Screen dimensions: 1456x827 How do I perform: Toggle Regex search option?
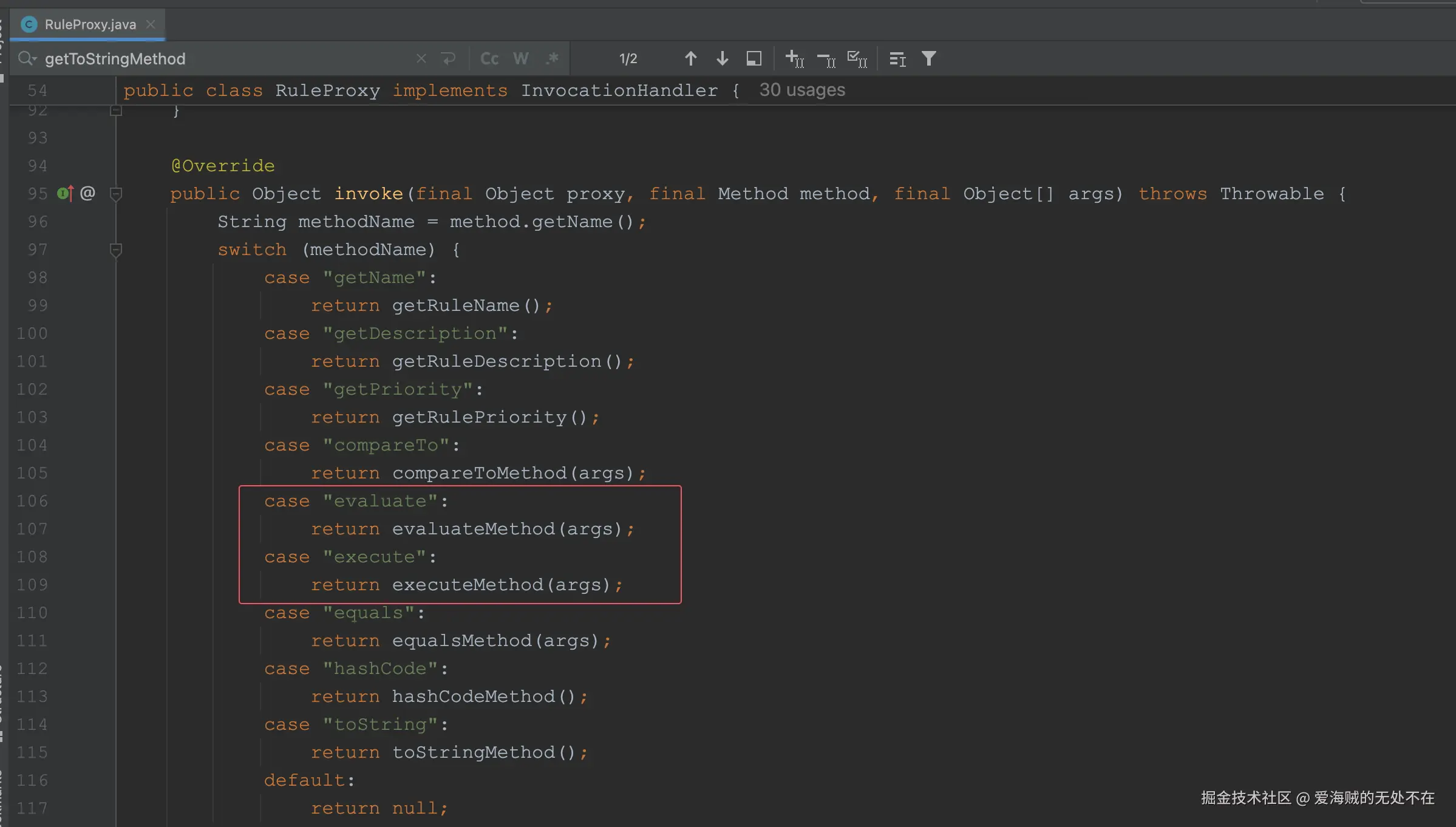coord(552,59)
